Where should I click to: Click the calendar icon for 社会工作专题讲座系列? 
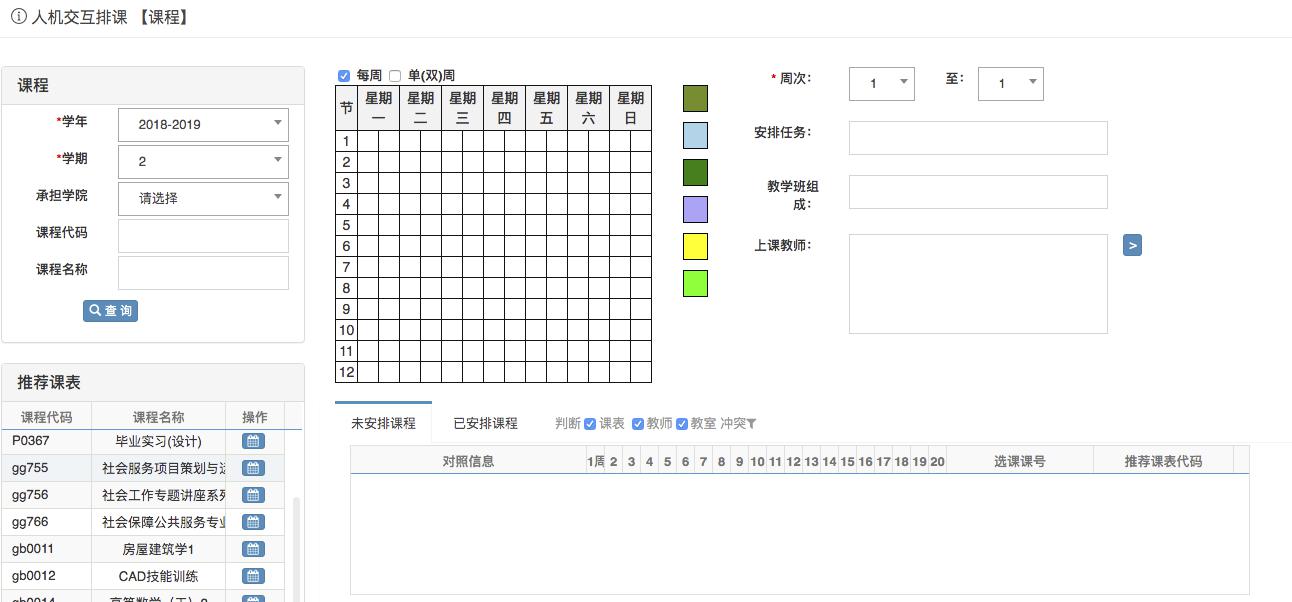(x=254, y=494)
